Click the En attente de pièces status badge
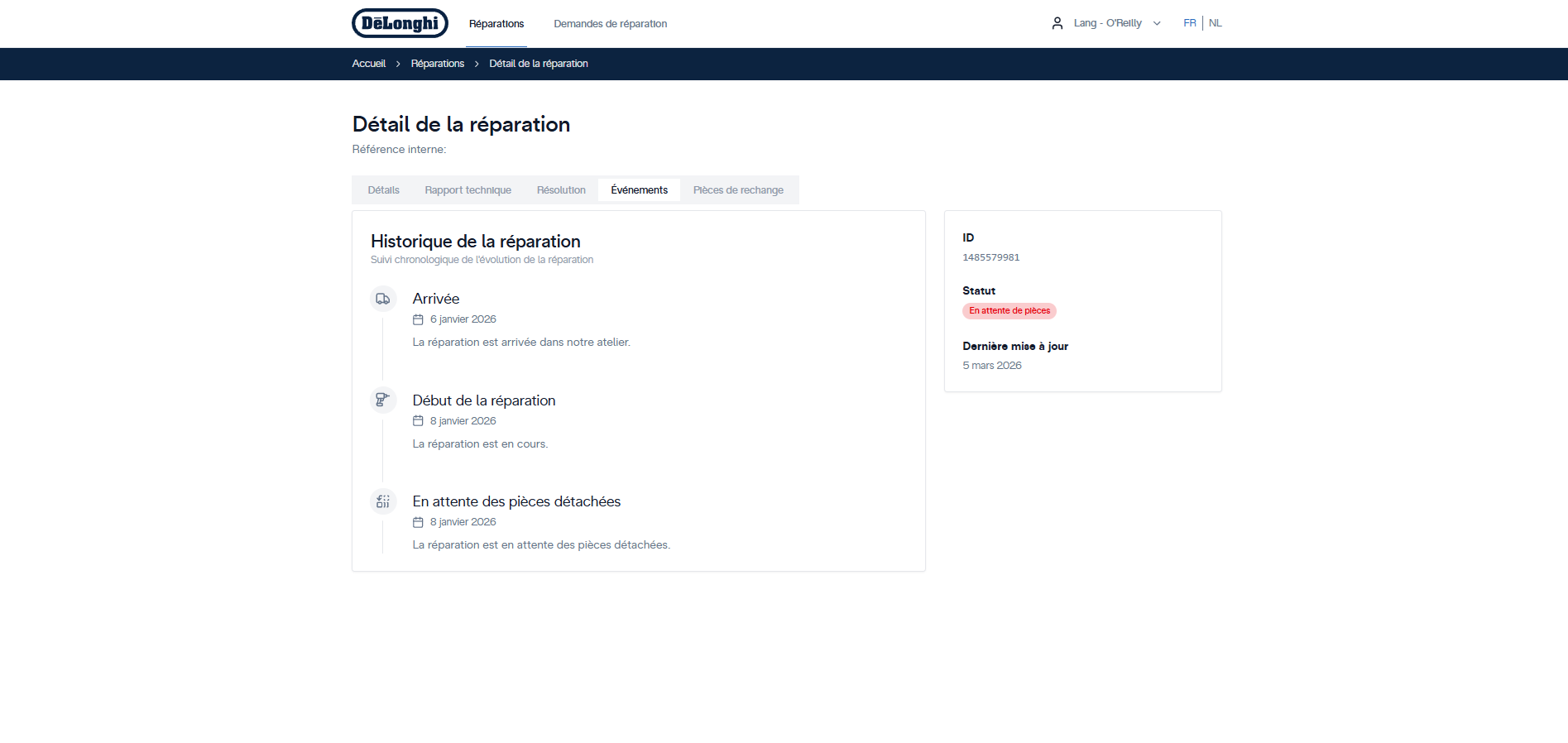Image resolution: width=1568 pixels, height=743 pixels. pos(1009,311)
